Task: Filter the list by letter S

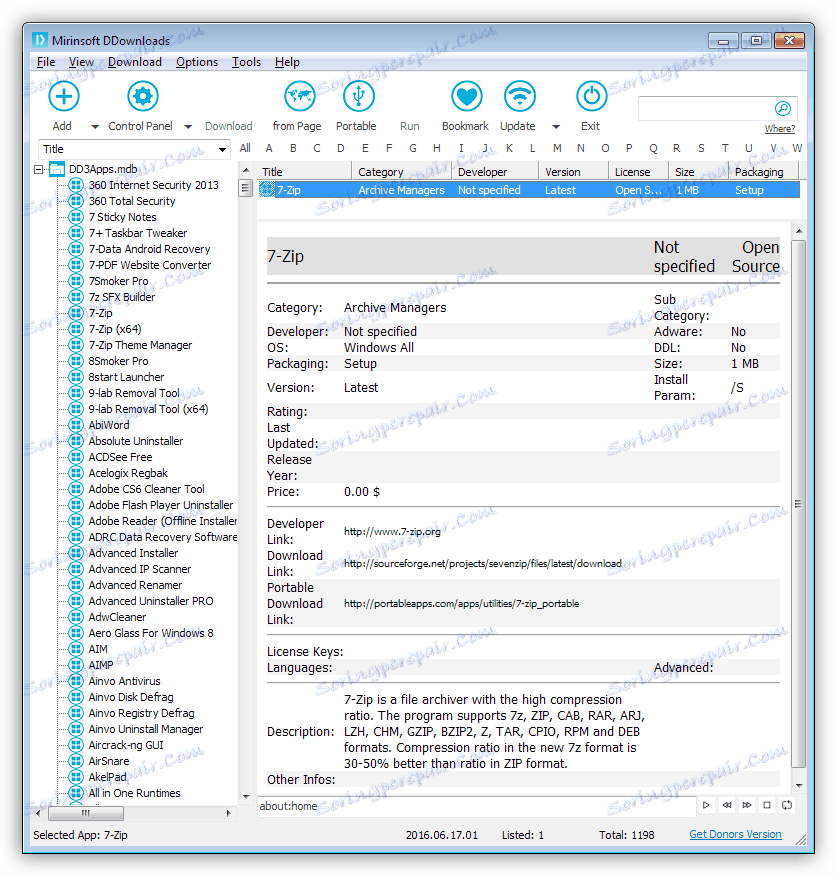Action: pyautogui.click(x=701, y=148)
